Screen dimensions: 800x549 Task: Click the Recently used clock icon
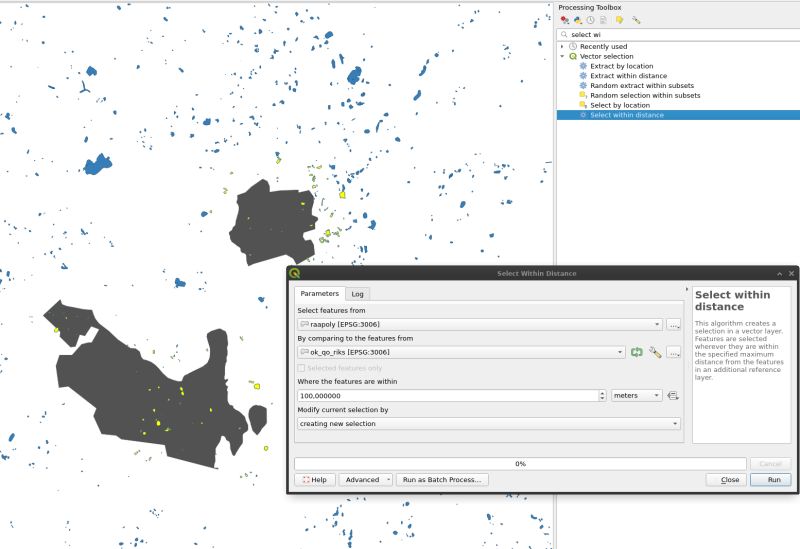573,46
